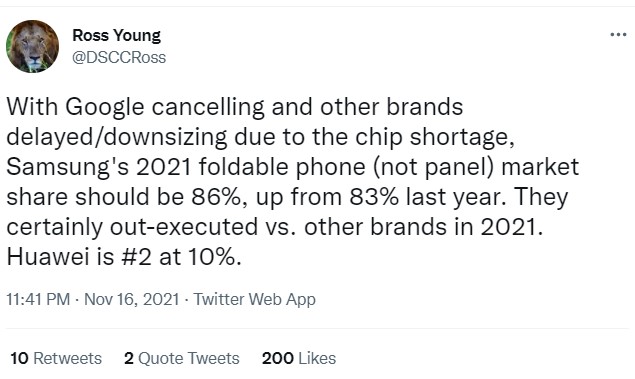View the 2 Quote Tweets
This screenshot has height=379, width=635.
[x=181, y=358]
